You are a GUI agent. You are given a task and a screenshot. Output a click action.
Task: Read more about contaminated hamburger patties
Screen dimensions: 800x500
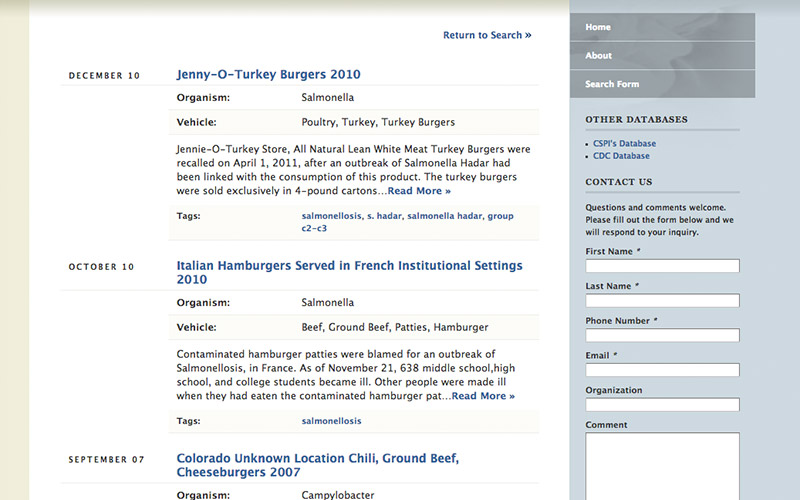click(x=483, y=396)
